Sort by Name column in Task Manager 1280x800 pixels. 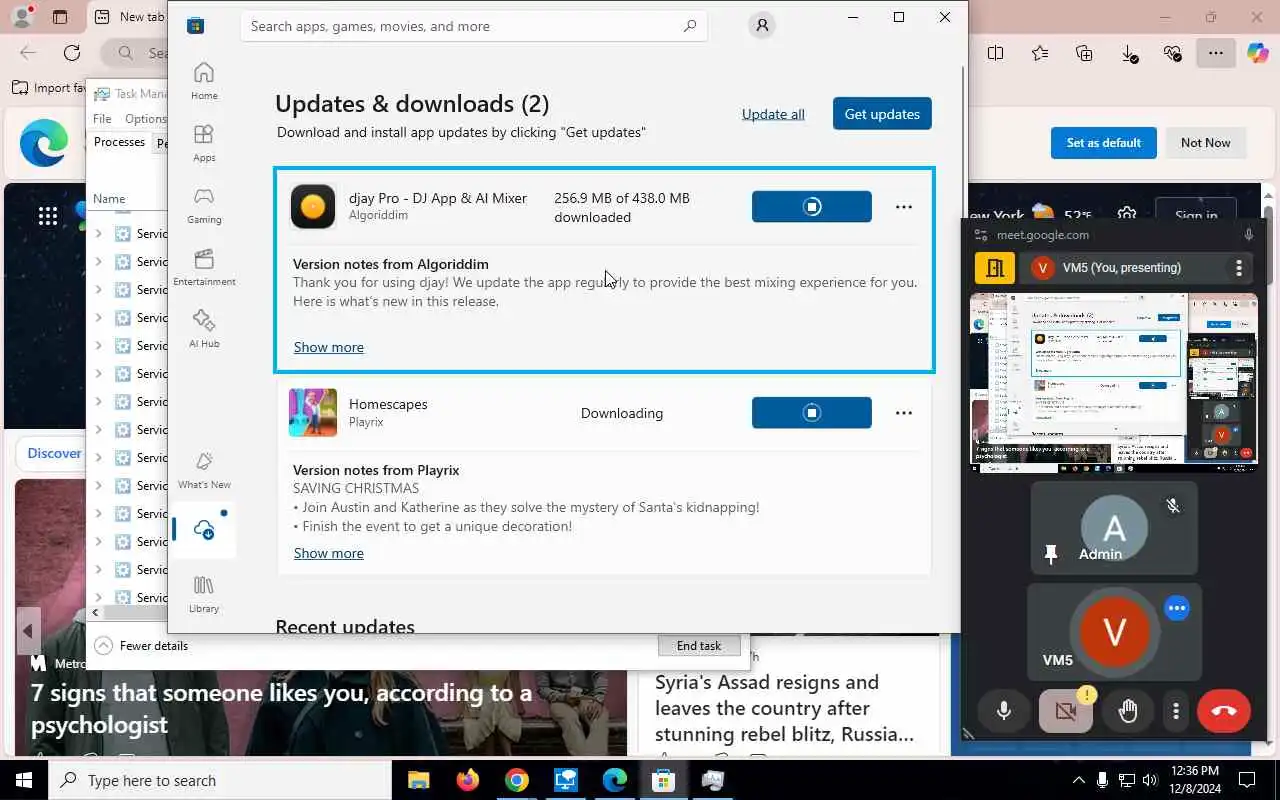pyautogui.click(x=109, y=198)
